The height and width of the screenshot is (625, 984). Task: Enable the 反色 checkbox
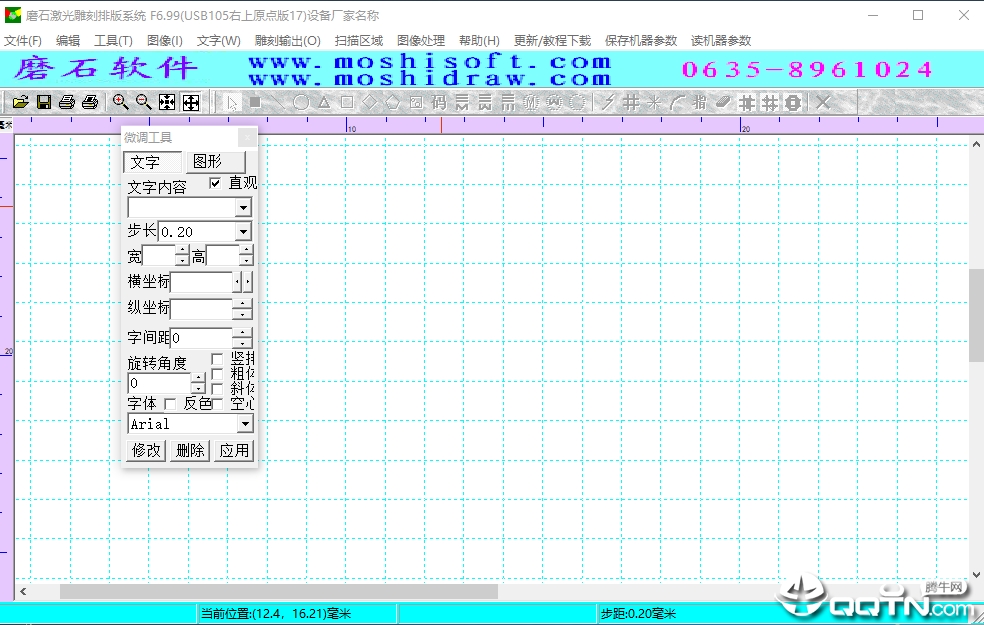pyautogui.click(x=169, y=403)
